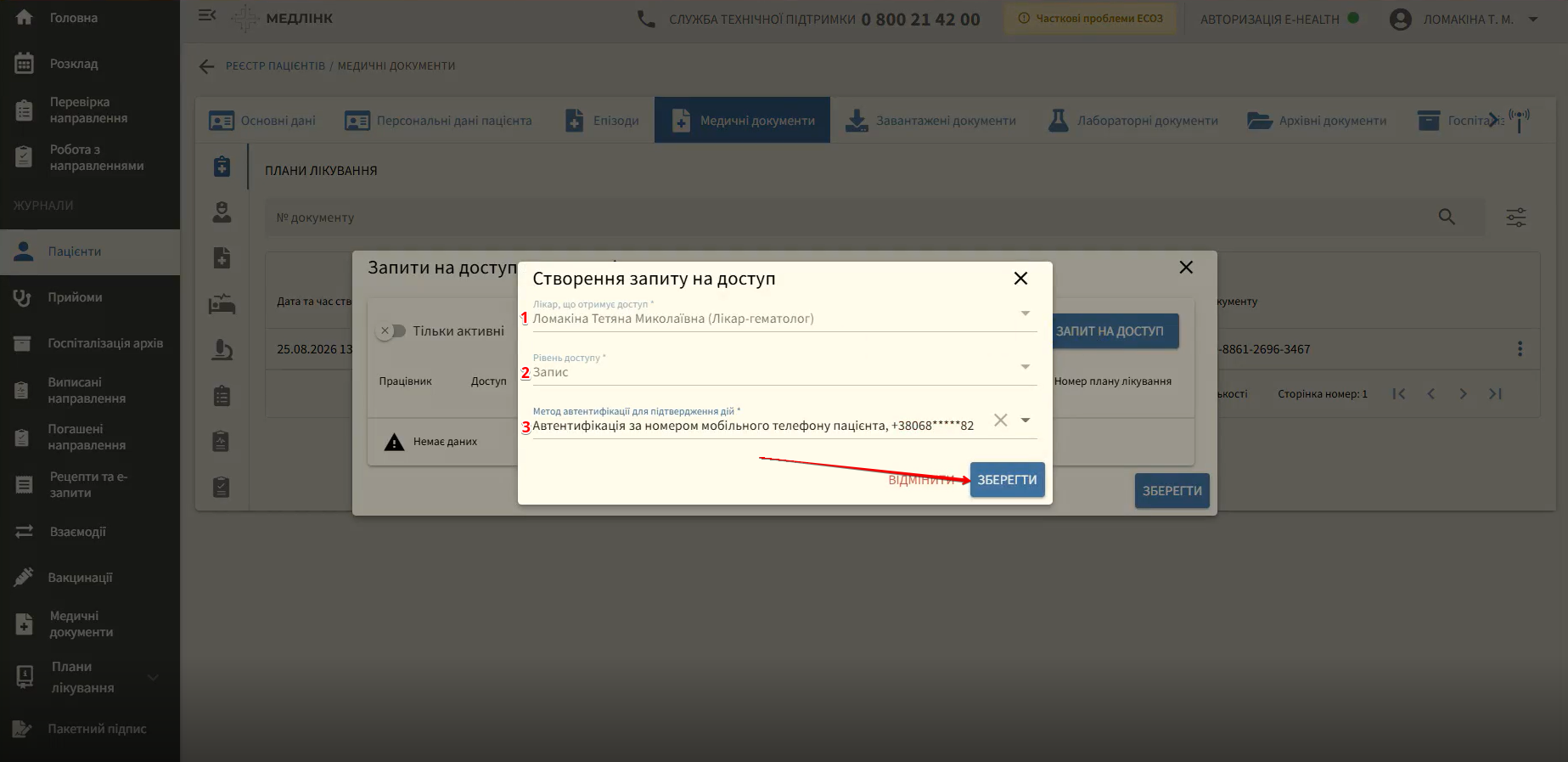Select the Лабораторні документи tab
This screenshot has height=762, width=1568.
tap(1132, 121)
